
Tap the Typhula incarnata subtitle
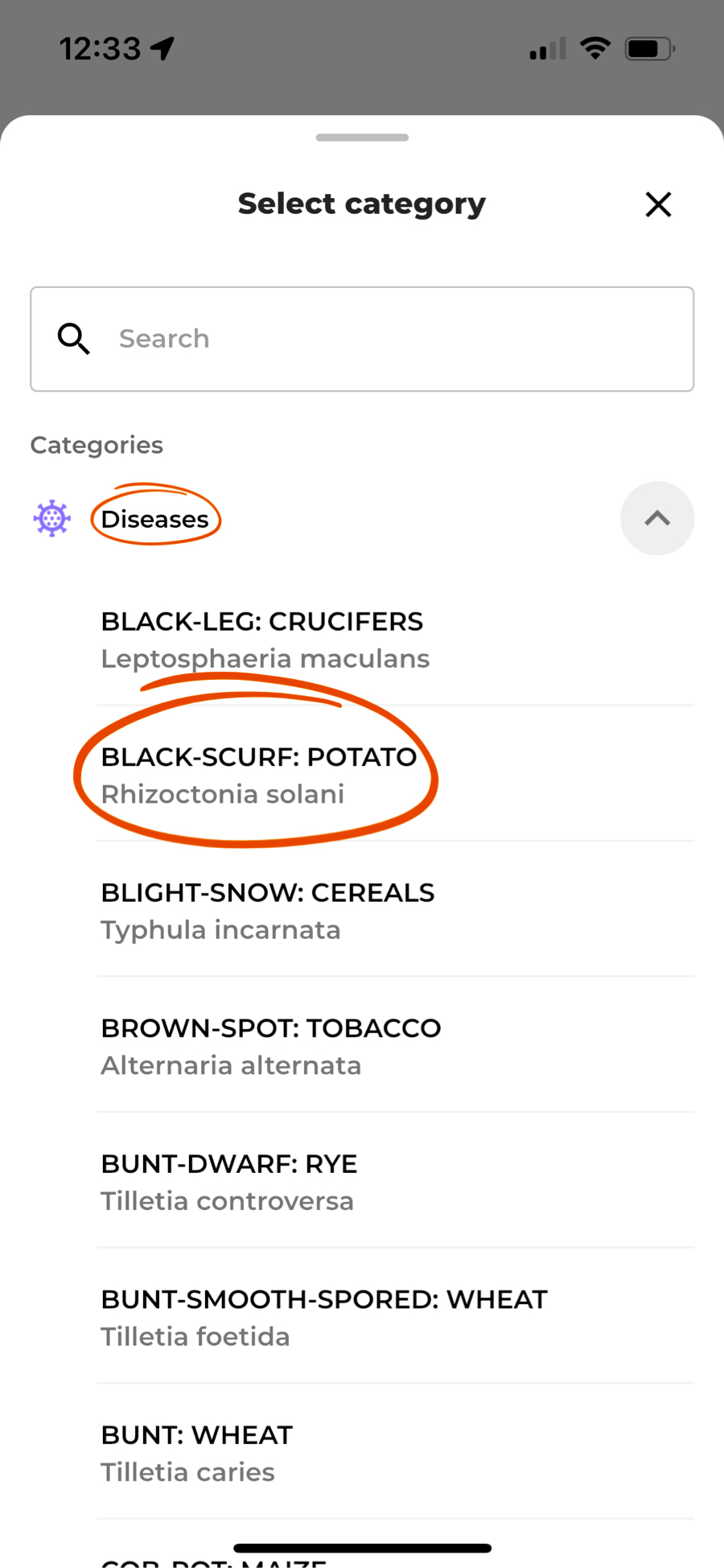click(220, 930)
